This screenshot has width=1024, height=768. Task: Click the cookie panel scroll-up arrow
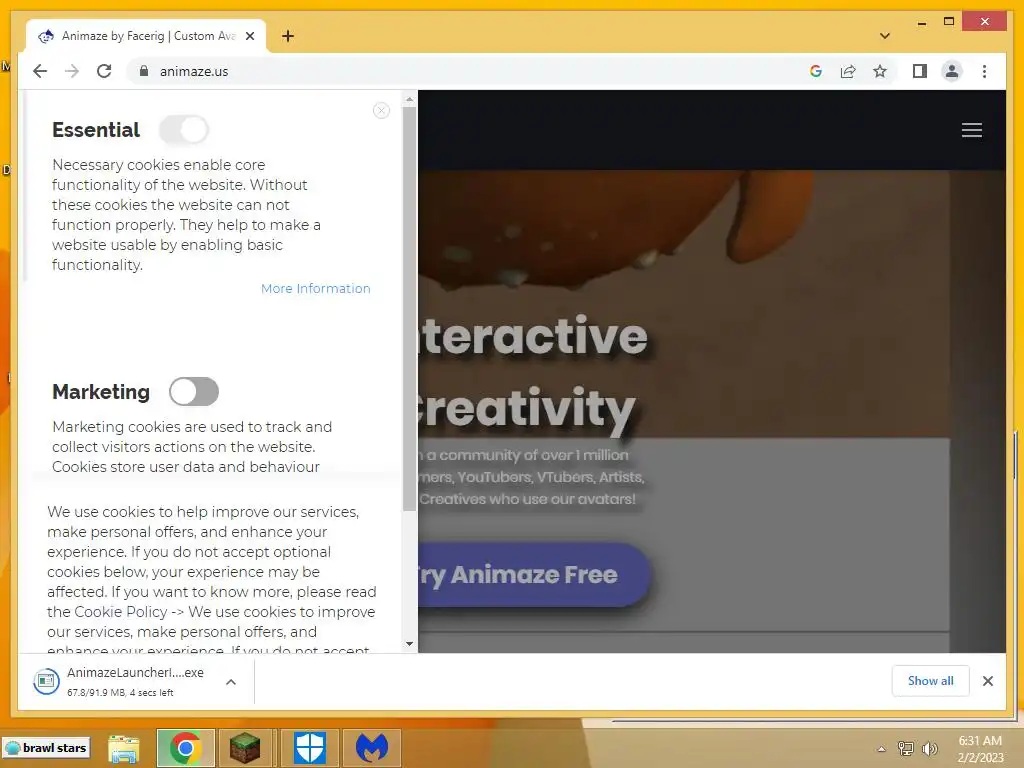pyautogui.click(x=409, y=100)
